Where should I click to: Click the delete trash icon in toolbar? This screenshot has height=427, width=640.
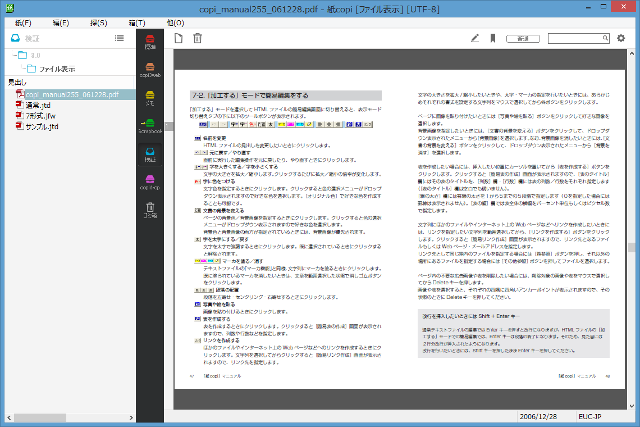pyautogui.click(x=197, y=39)
